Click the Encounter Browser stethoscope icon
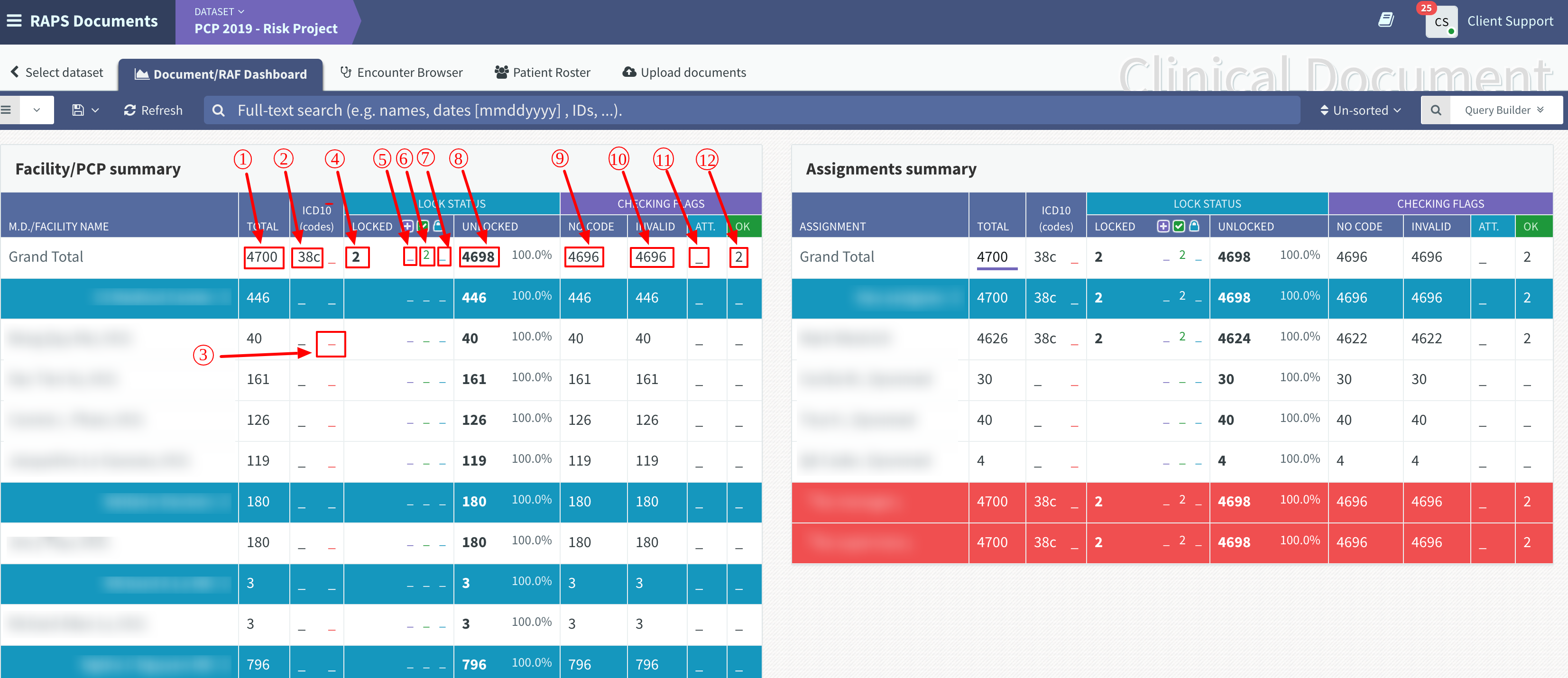1568x678 pixels. point(346,73)
